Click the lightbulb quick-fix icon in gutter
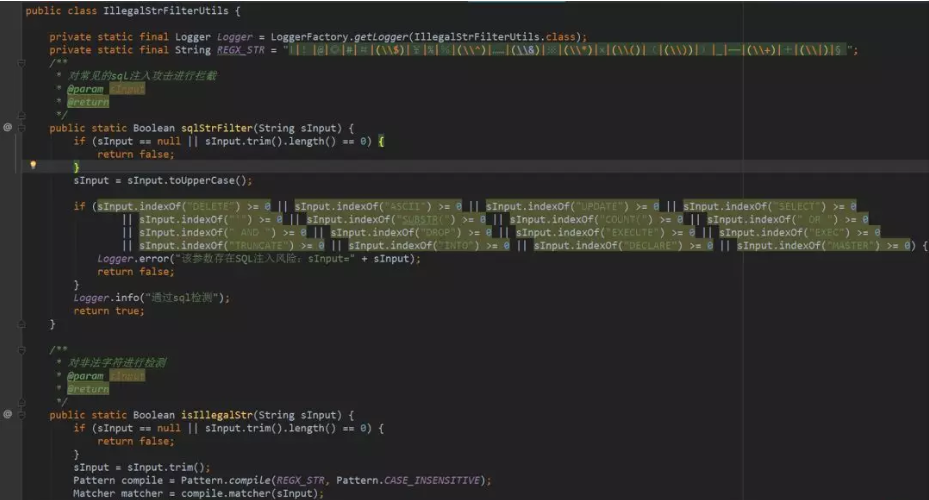 (33, 165)
